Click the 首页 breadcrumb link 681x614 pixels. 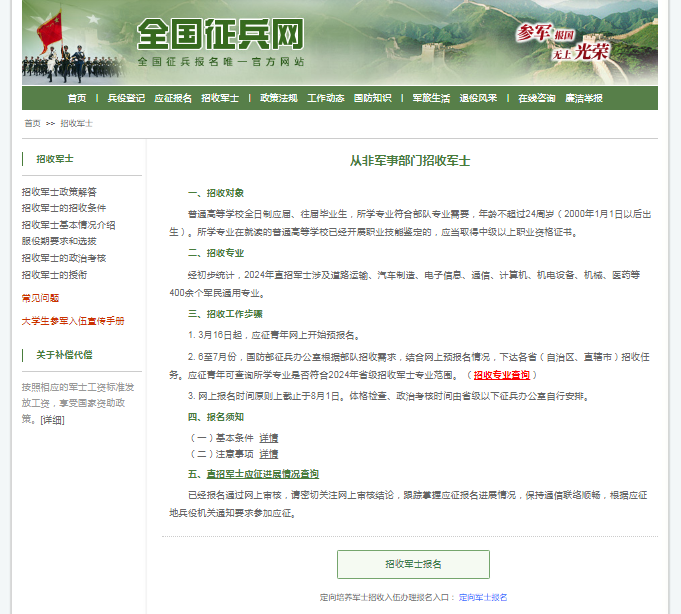pyautogui.click(x=32, y=123)
